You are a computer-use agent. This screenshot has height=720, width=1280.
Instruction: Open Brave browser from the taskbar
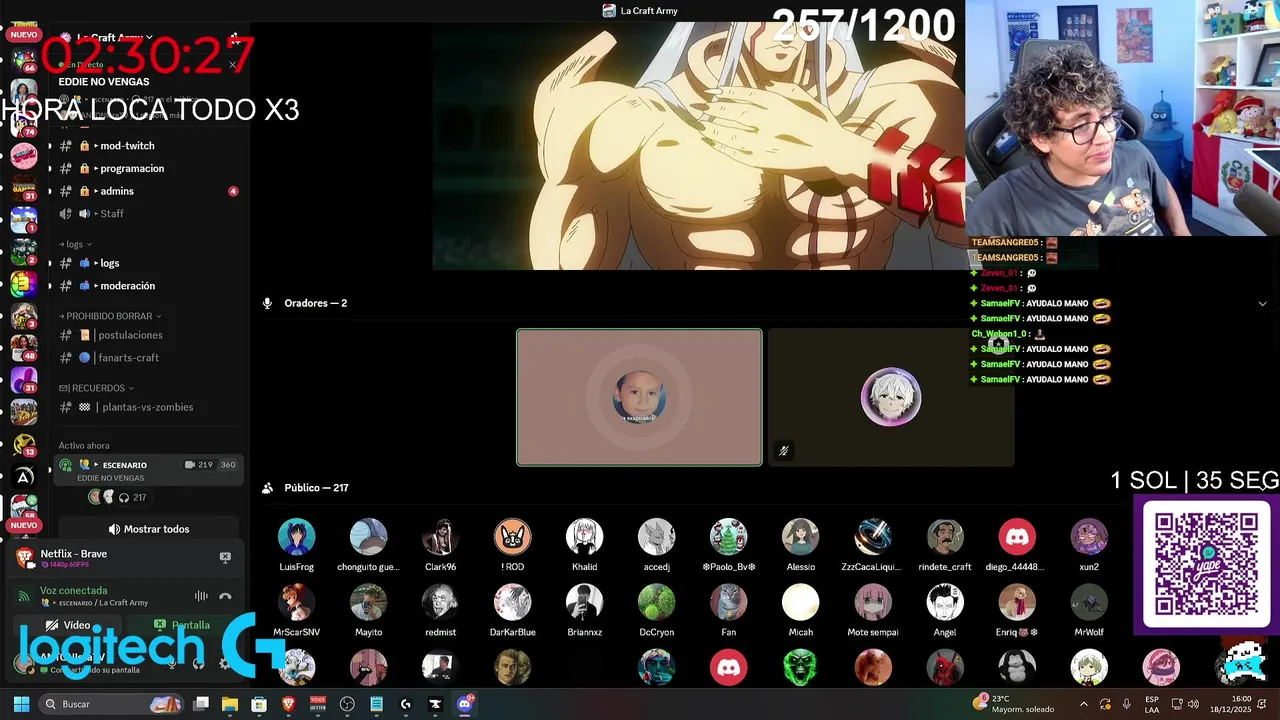pos(289,704)
